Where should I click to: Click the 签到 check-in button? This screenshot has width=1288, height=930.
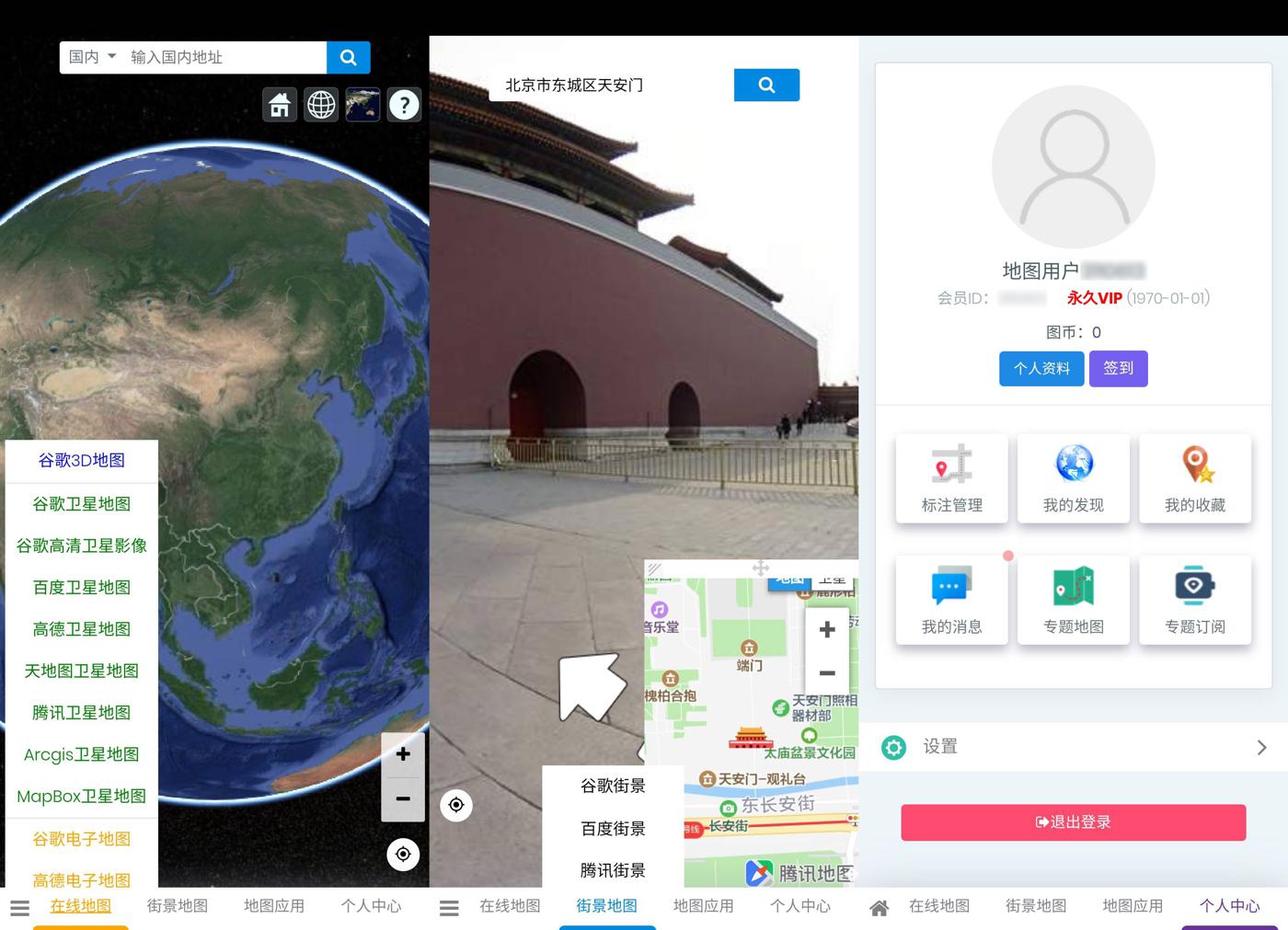(x=1118, y=369)
